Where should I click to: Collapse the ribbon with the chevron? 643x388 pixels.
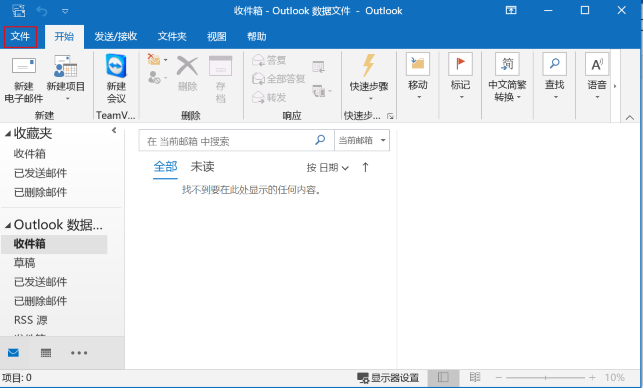629,118
